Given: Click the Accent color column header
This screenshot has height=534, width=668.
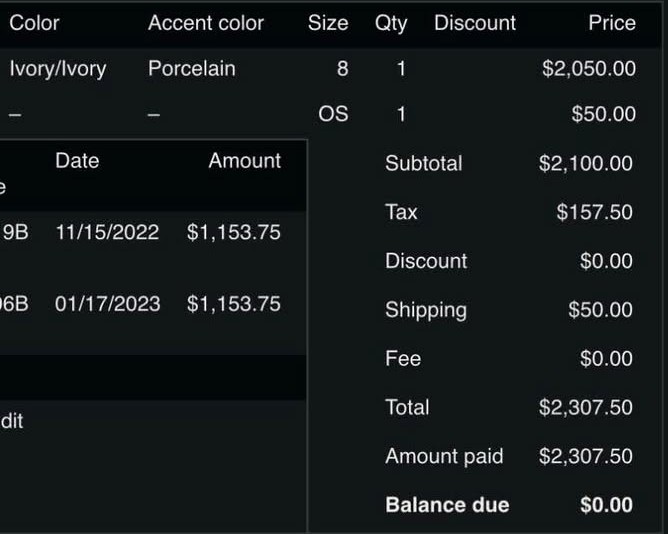Looking at the screenshot, I should 206,23.
